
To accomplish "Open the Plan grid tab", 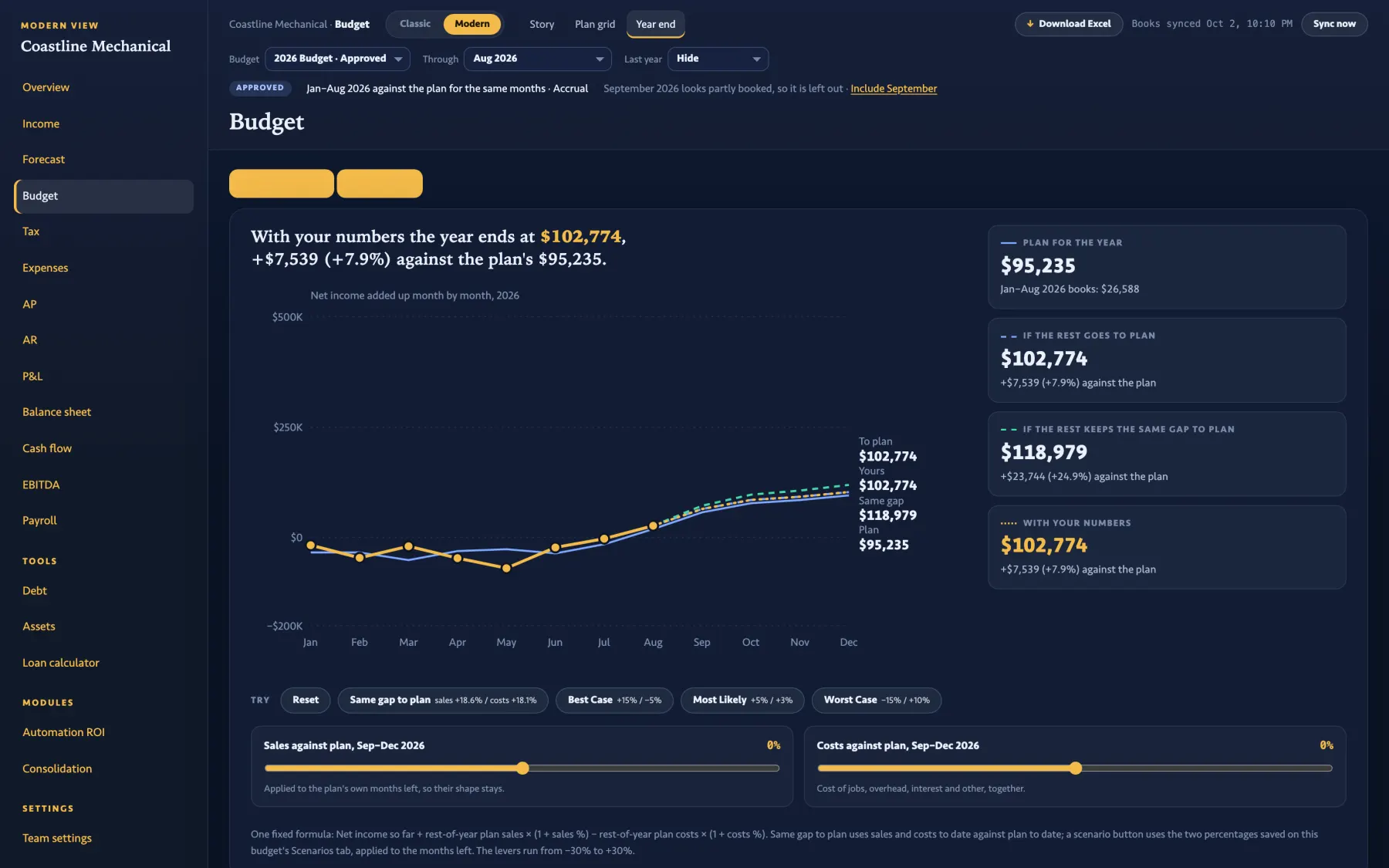I will pos(595,24).
